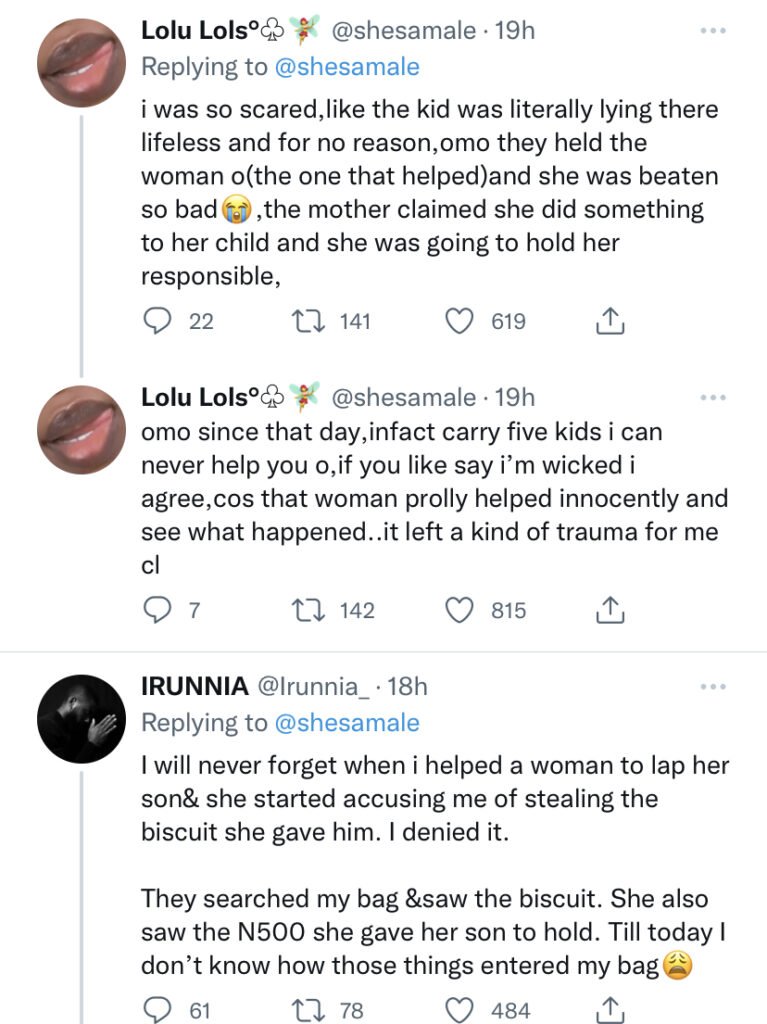
Task: Share the tweet with 619 likes
Action: tap(610, 321)
